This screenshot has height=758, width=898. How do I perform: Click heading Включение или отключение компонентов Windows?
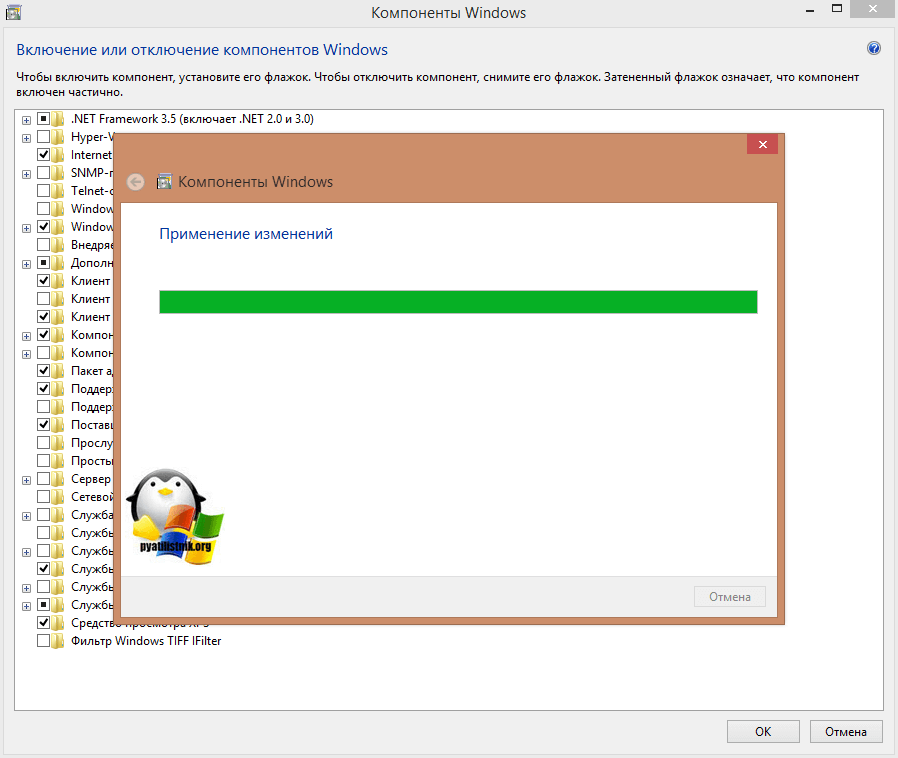point(202,50)
